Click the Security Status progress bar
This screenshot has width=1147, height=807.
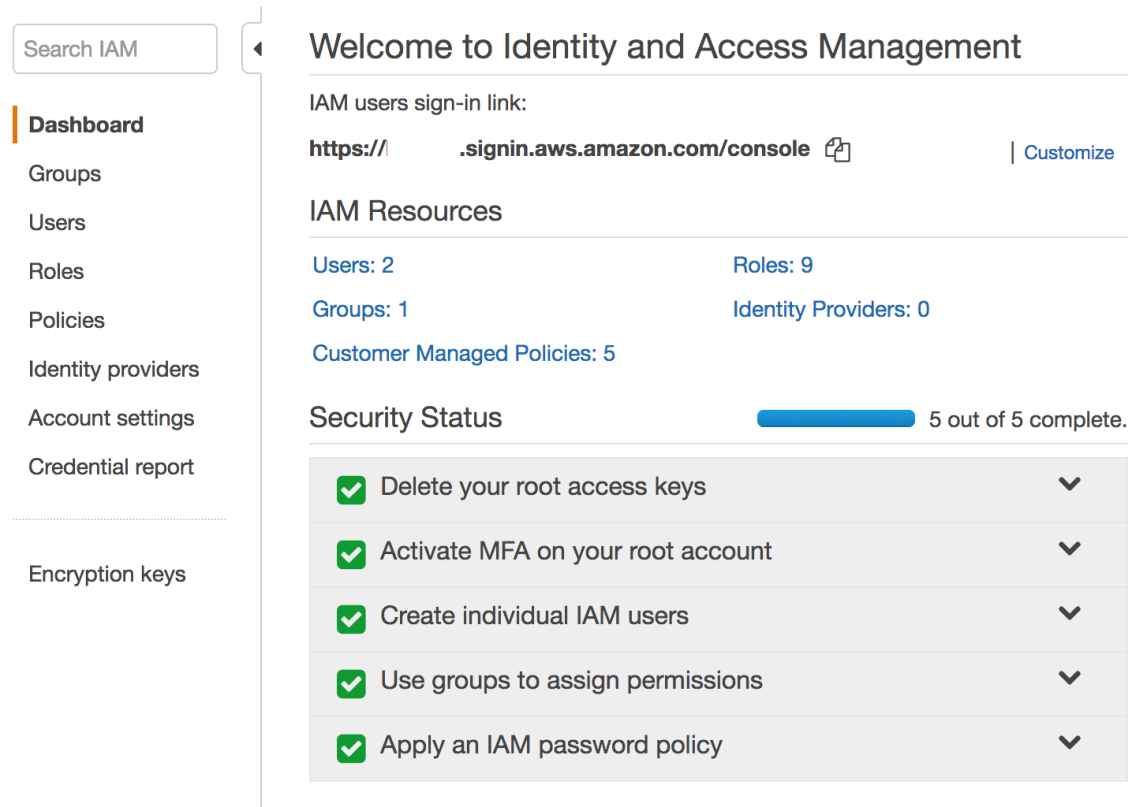click(x=836, y=418)
